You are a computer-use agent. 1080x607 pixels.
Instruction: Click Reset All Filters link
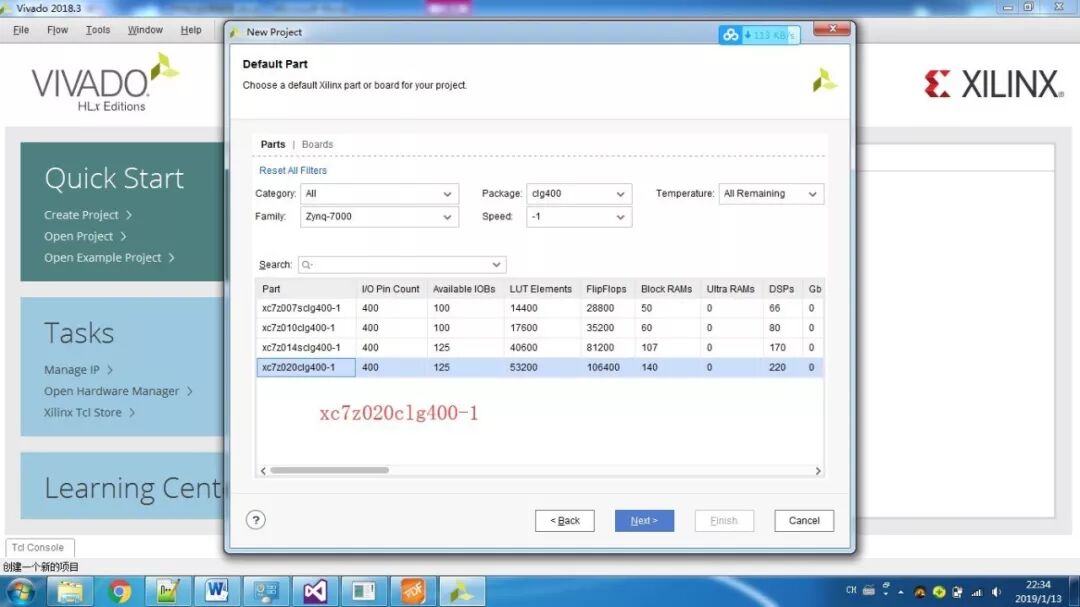(x=293, y=170)
